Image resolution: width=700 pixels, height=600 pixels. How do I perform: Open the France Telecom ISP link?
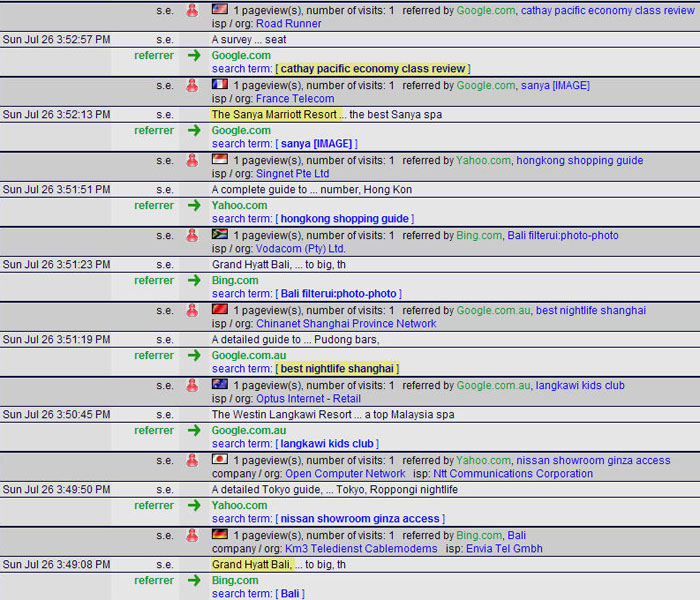[x=295, y=99]
